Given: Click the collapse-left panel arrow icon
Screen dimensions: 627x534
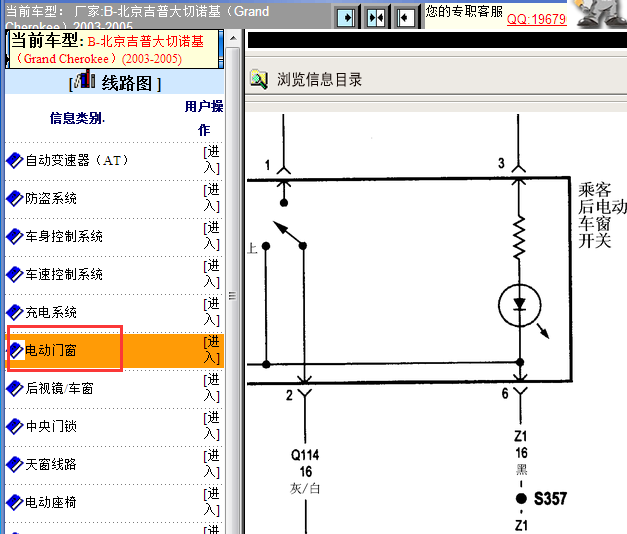Looking at the screenshot, I should (x=405, y=18).
